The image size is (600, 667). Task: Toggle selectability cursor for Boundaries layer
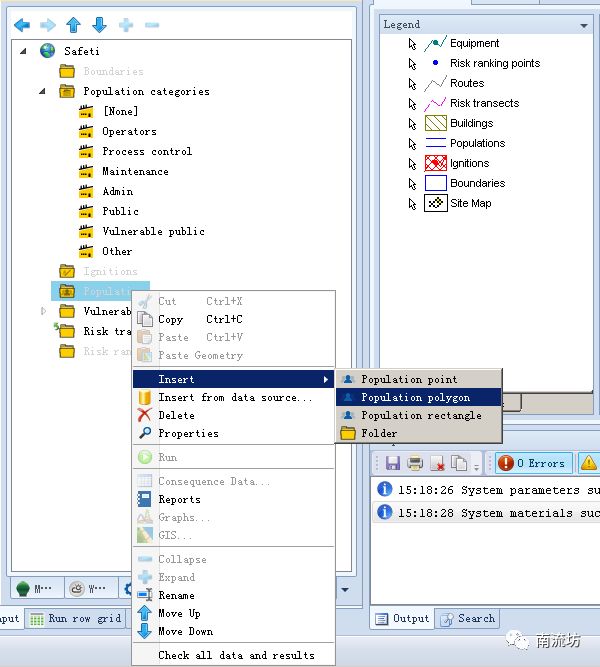click(412, 184)
